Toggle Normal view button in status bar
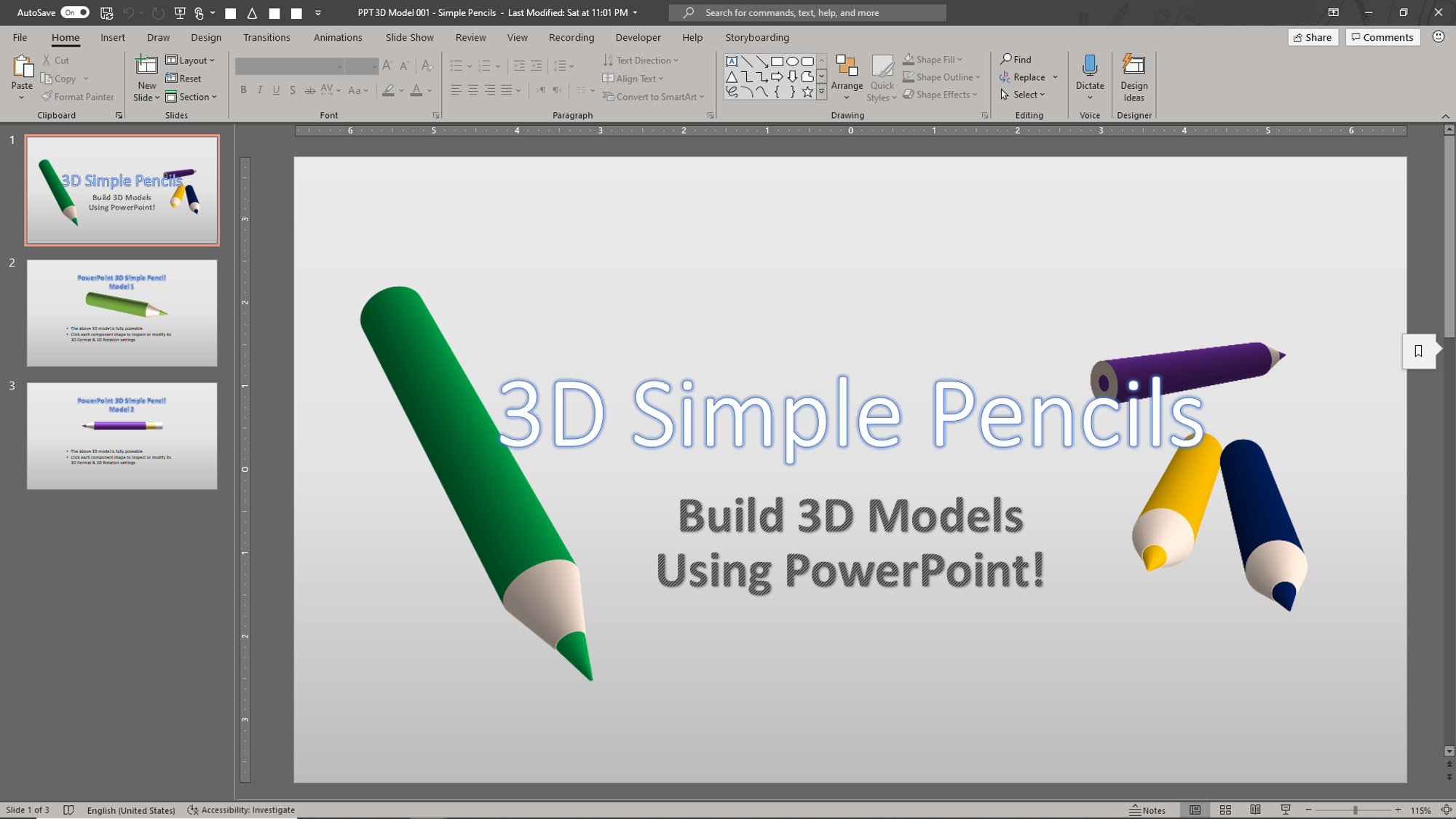The width and height of the screenshot is (1456, 819). [1195, 810]
